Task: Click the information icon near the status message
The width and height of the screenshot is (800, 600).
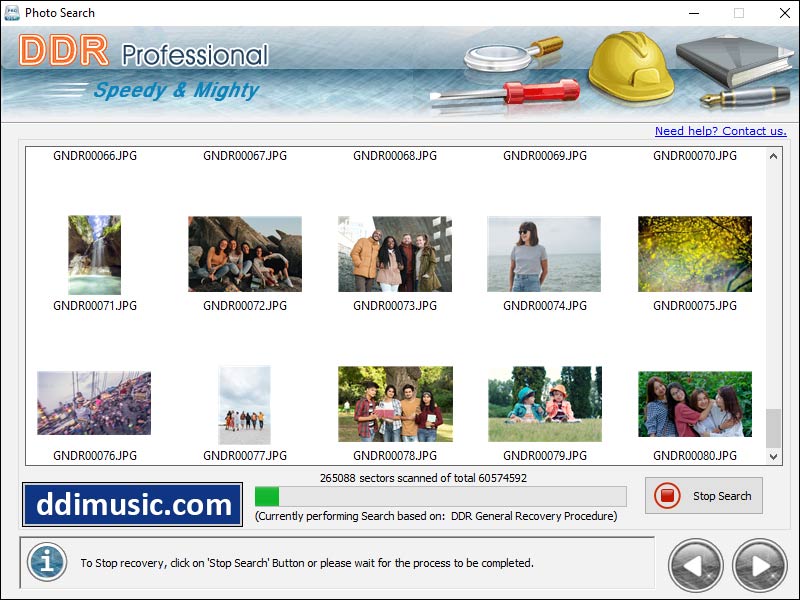Action: click(x=49, y=563)
